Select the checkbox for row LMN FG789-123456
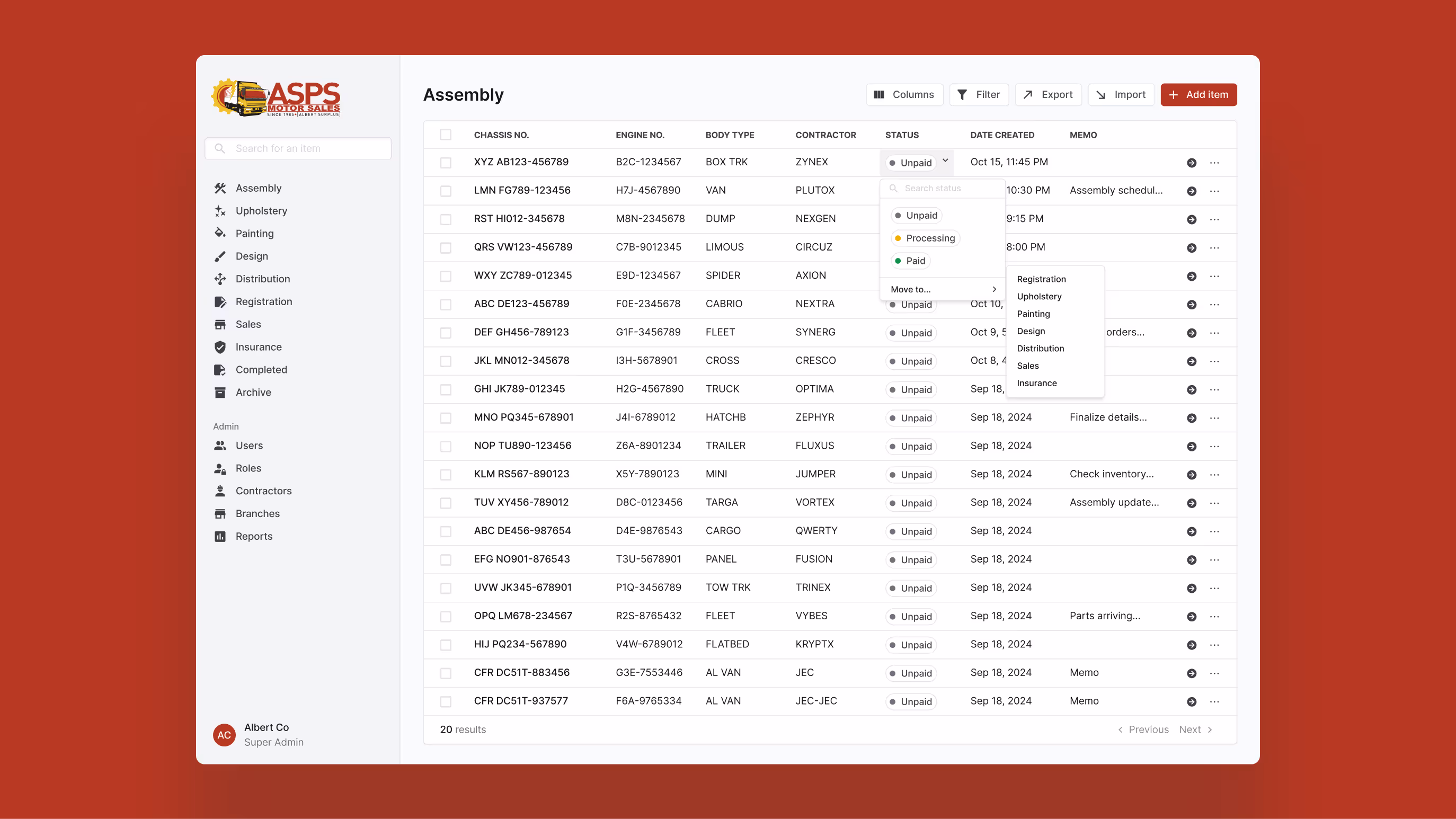 (446, 191)
